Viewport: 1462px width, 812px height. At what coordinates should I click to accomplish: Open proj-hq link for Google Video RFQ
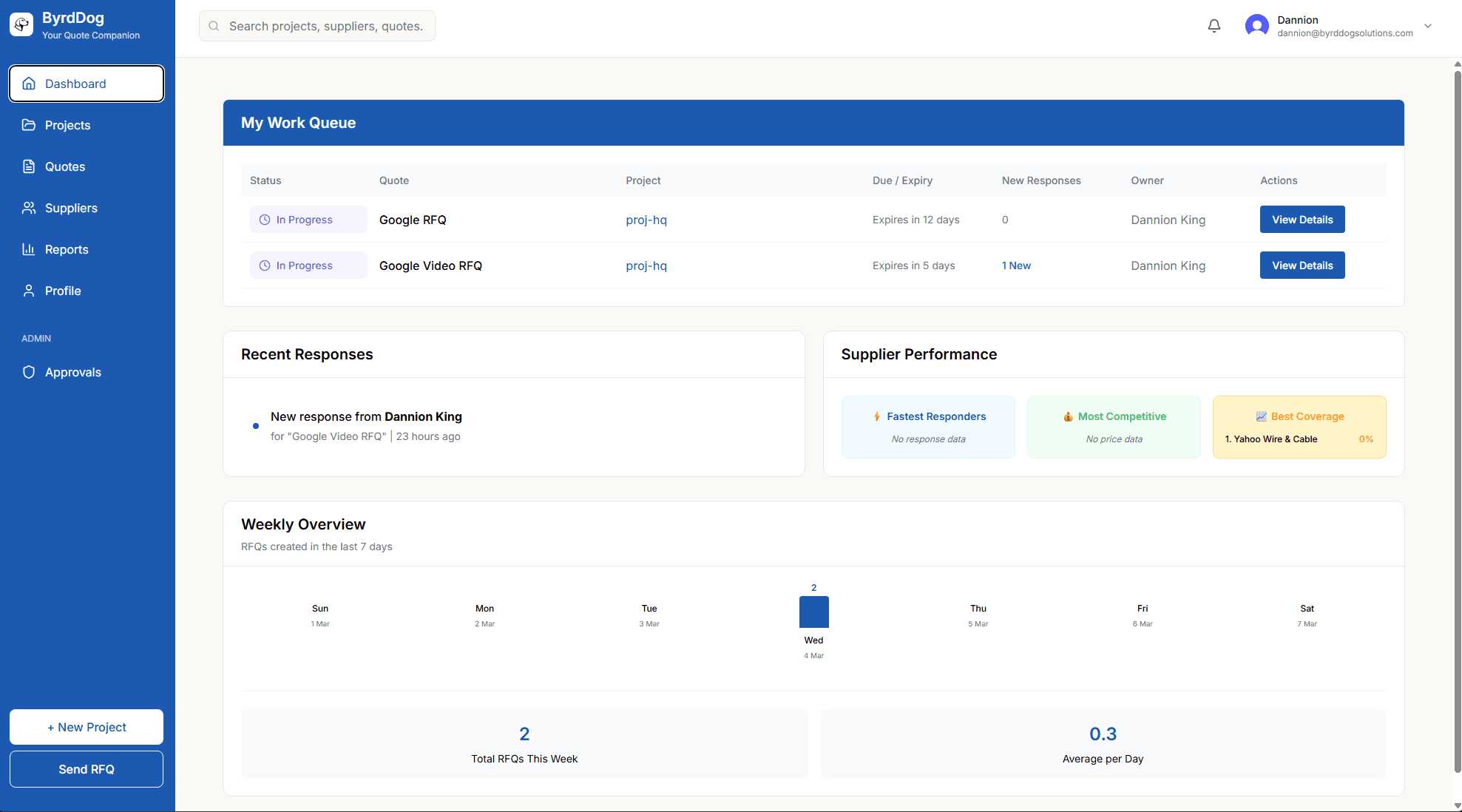[x=646, y=265]
